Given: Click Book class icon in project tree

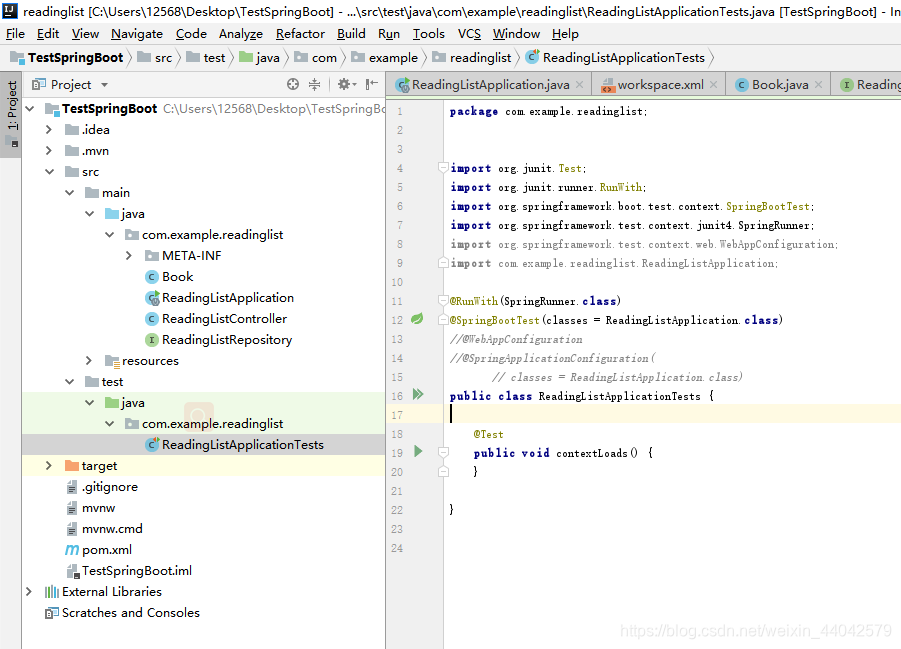Looking at the screenshot, I should (x=152, y=277).
